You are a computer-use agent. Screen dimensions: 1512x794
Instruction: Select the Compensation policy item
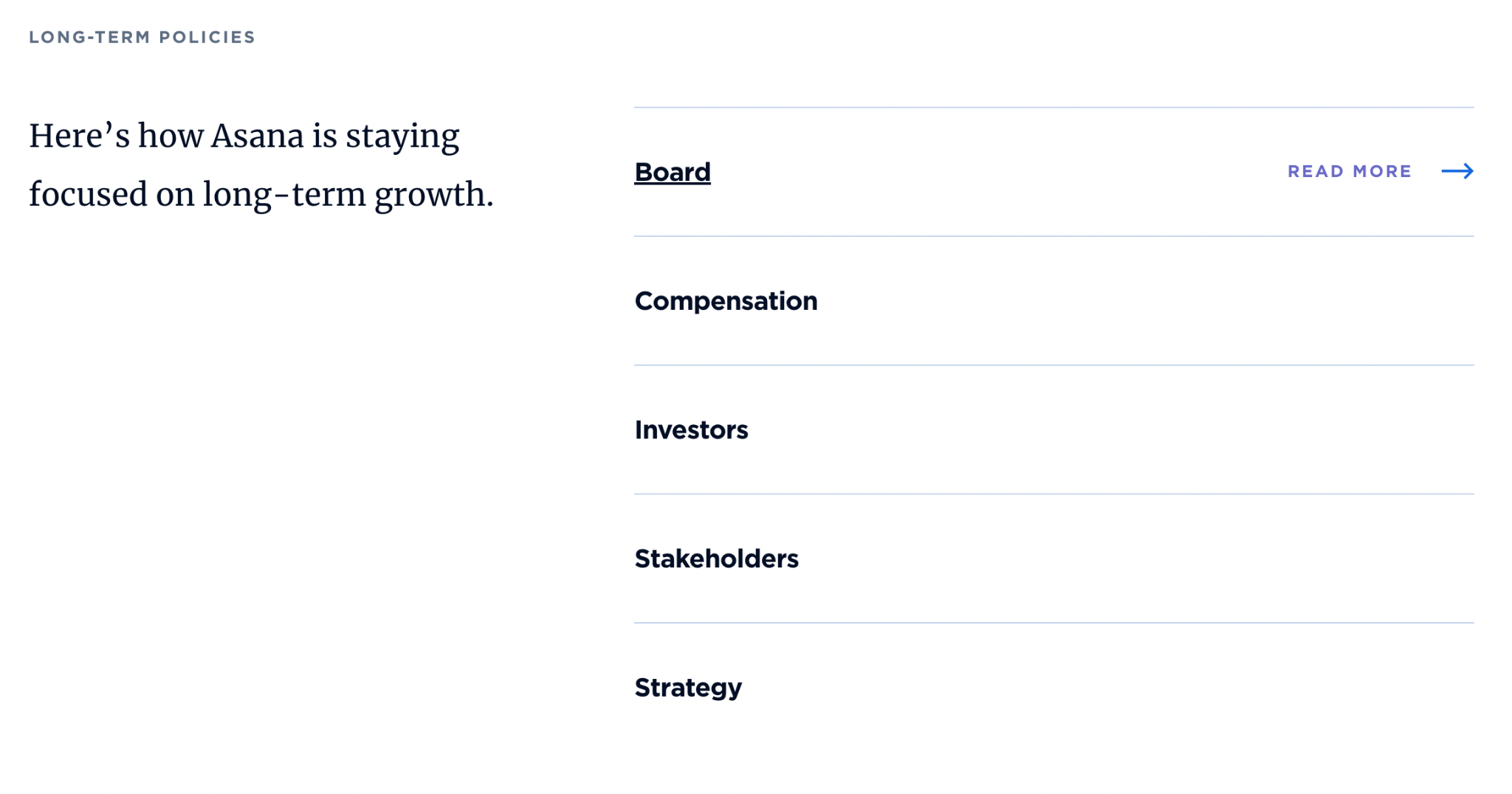pos(725,301)
